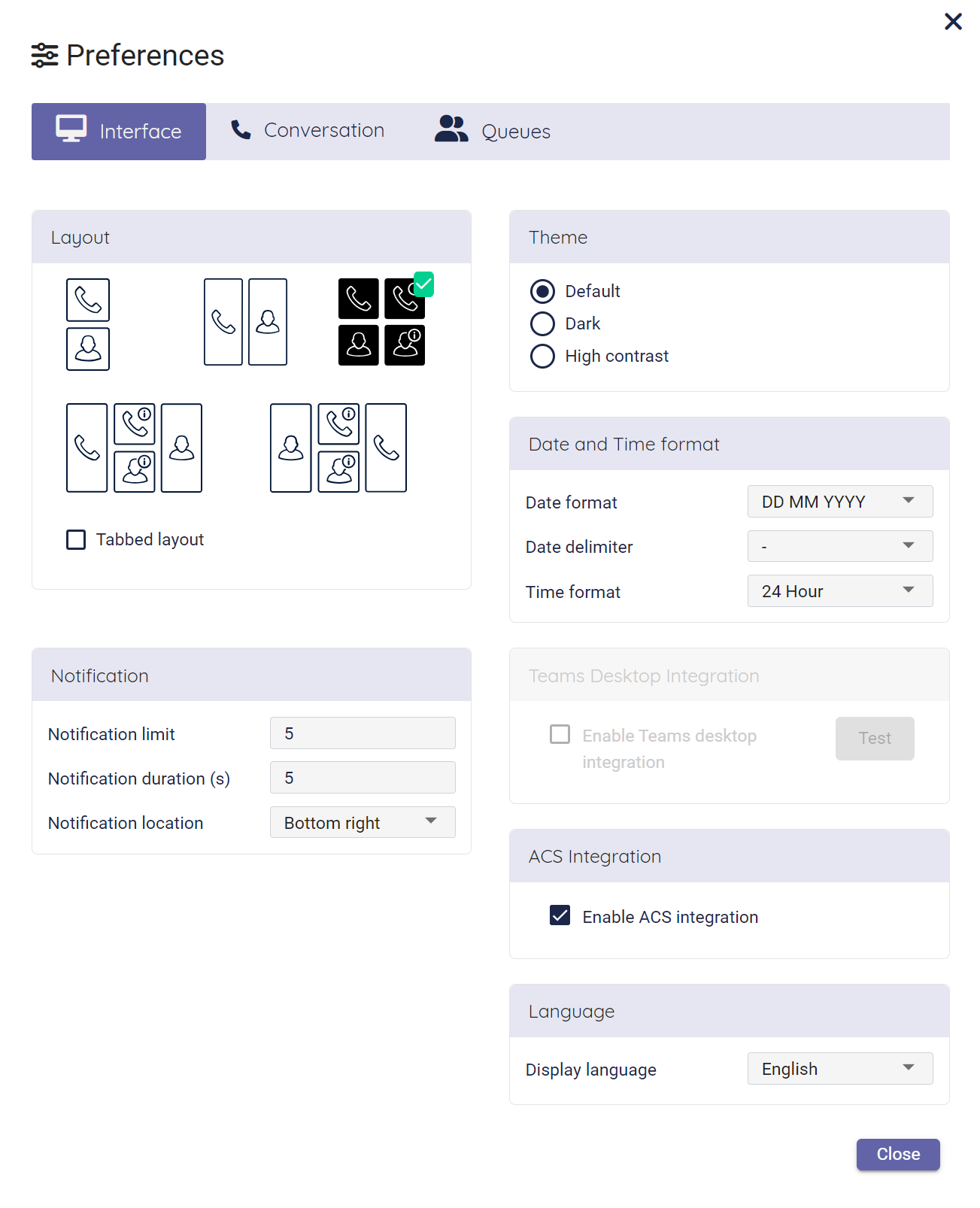Open the Queues tab
The width and height of the screenshot is (980, 1208).
click(493, 131)
